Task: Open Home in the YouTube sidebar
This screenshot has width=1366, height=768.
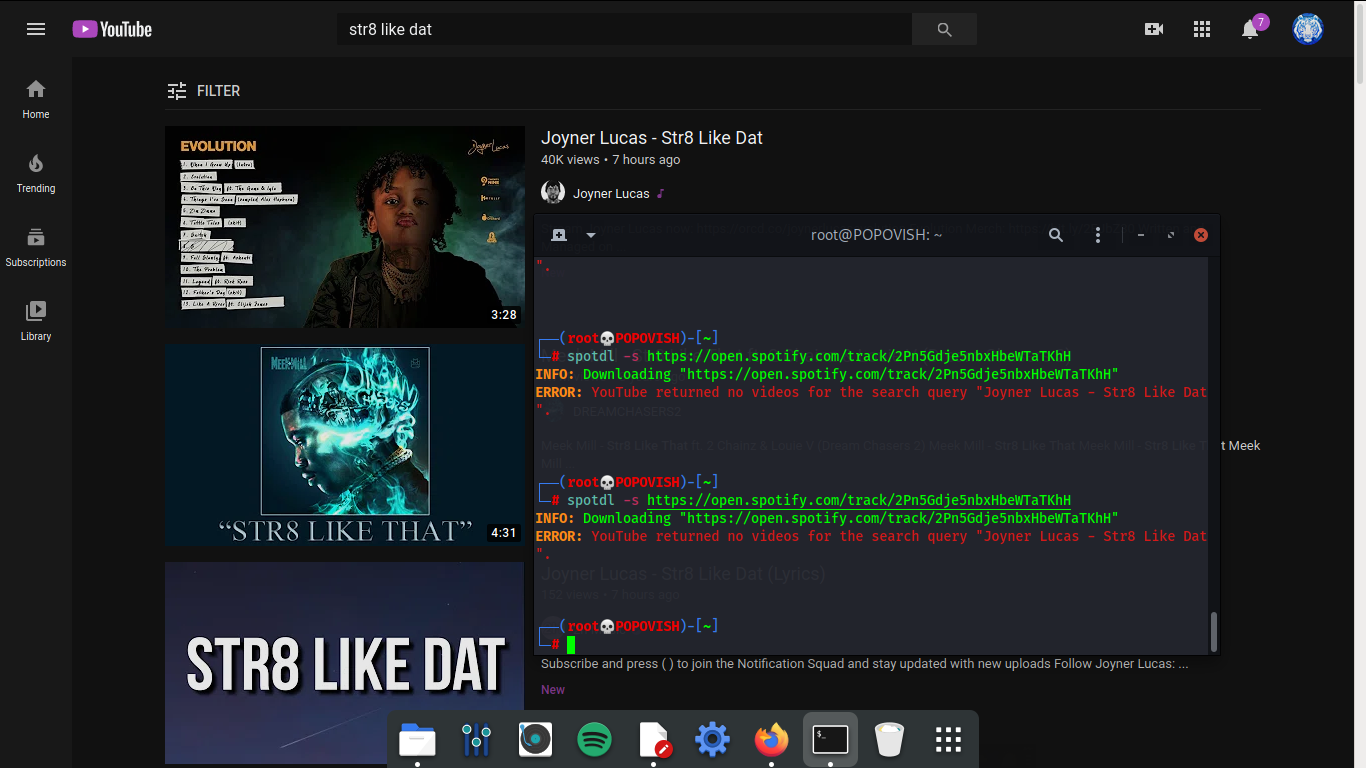Action: click(x=36, y=100)
